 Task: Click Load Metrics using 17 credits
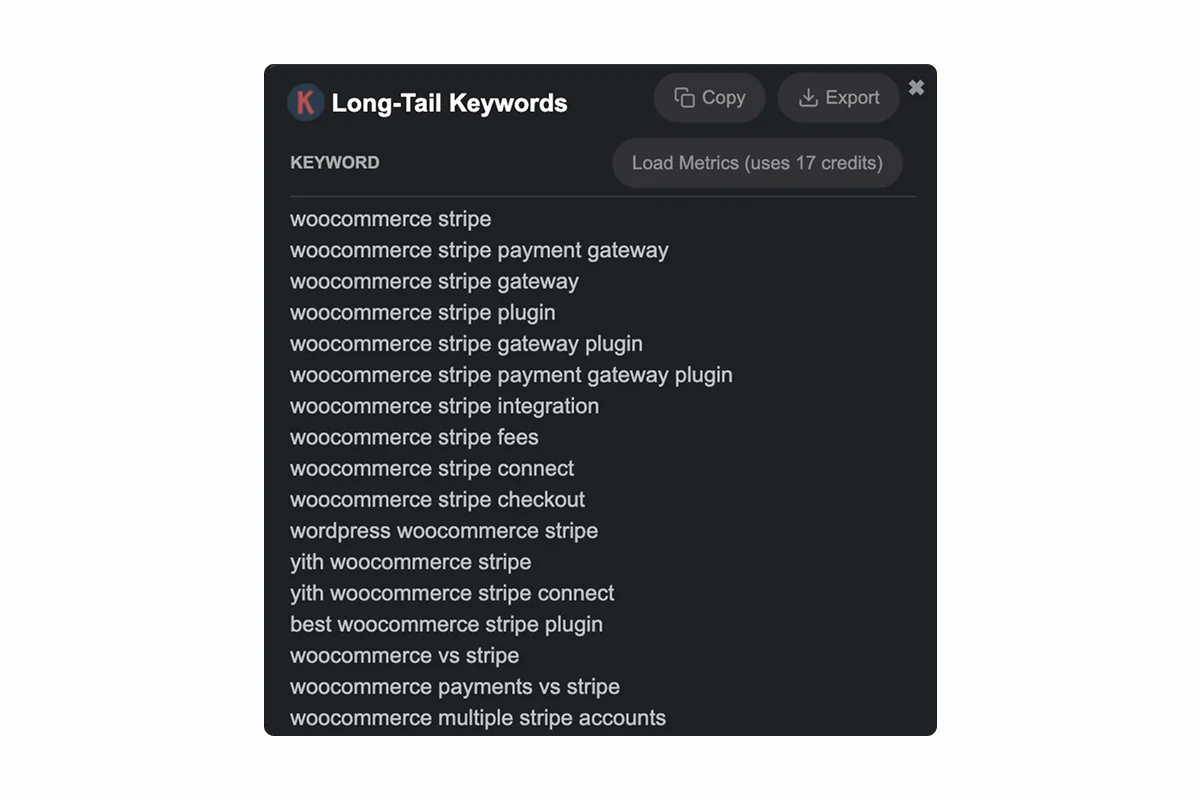pyautogui.click(x=757, y=163)
